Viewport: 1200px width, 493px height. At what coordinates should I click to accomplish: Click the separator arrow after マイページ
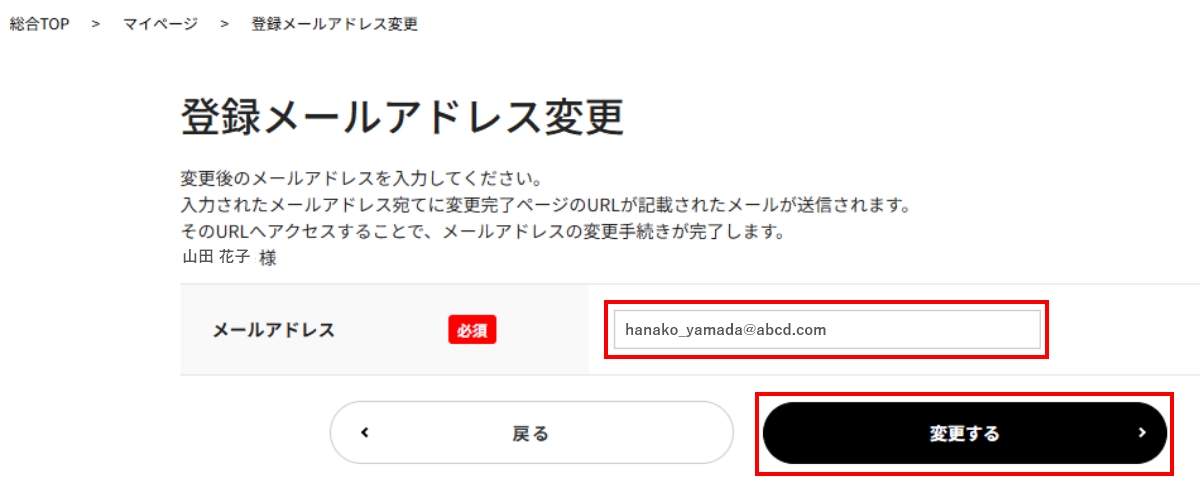(224, 24)
